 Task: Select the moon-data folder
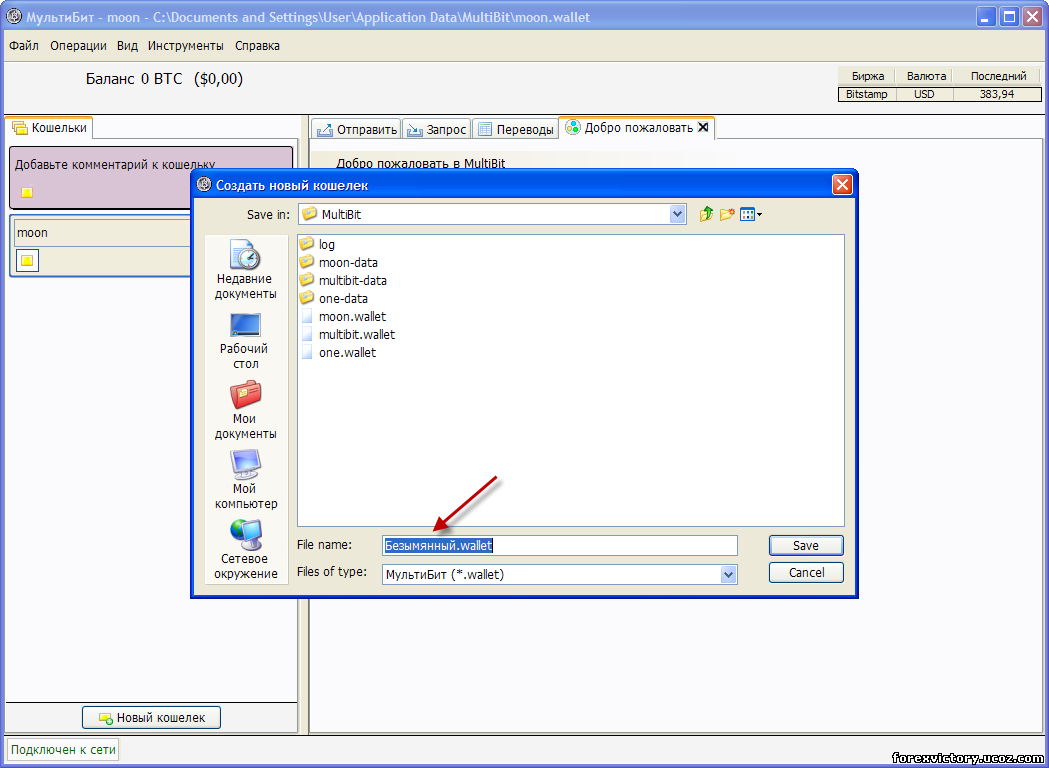pyautogui.click(x=339, y=262)
